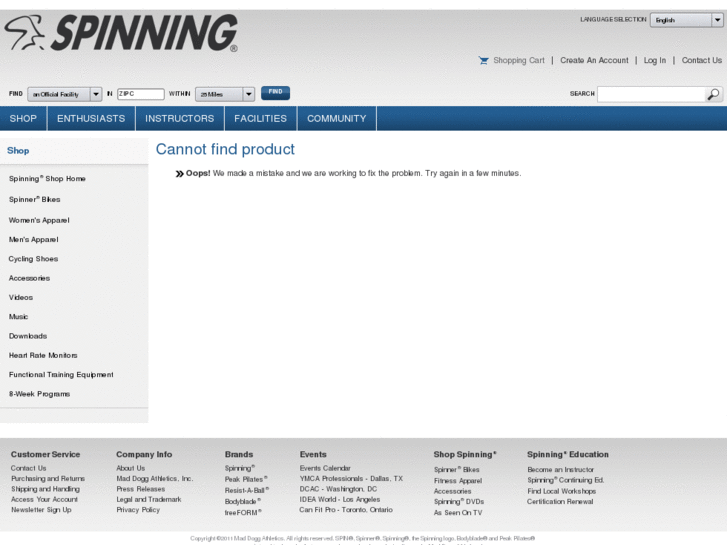Open Spinning DVDs link
This screenshot has width=727, height=545.
coord(459,501)
